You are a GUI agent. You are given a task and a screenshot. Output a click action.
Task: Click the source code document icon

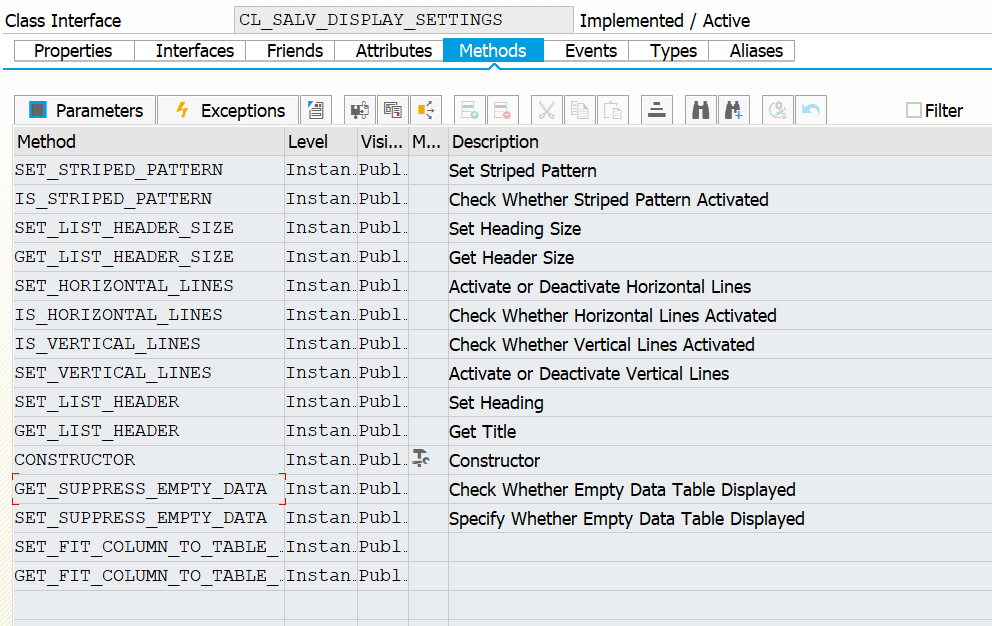coord(316,110)
